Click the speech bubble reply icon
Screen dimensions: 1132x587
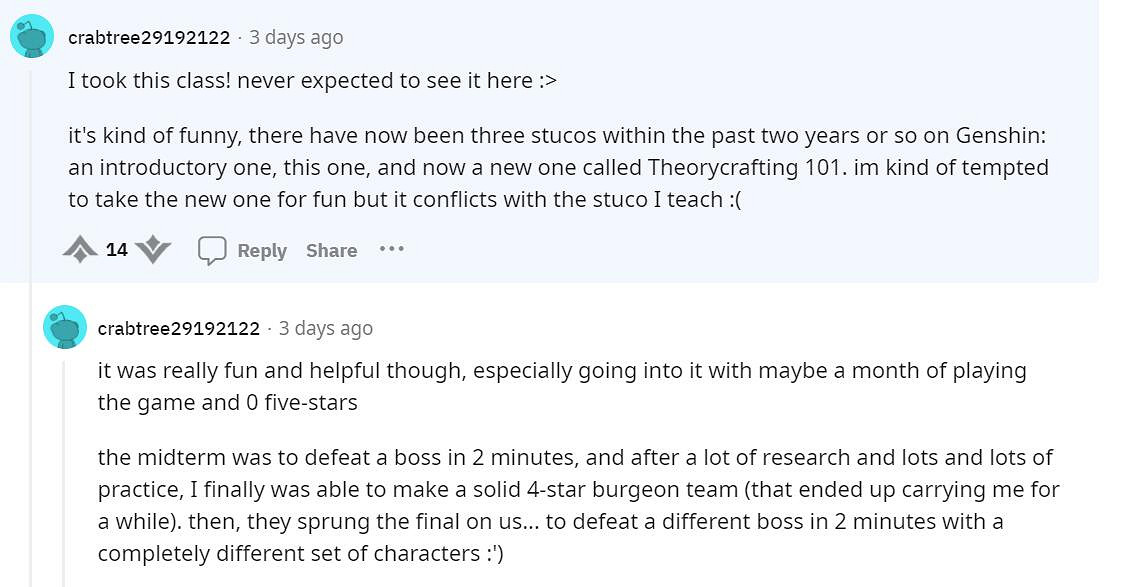pos(212,250)
